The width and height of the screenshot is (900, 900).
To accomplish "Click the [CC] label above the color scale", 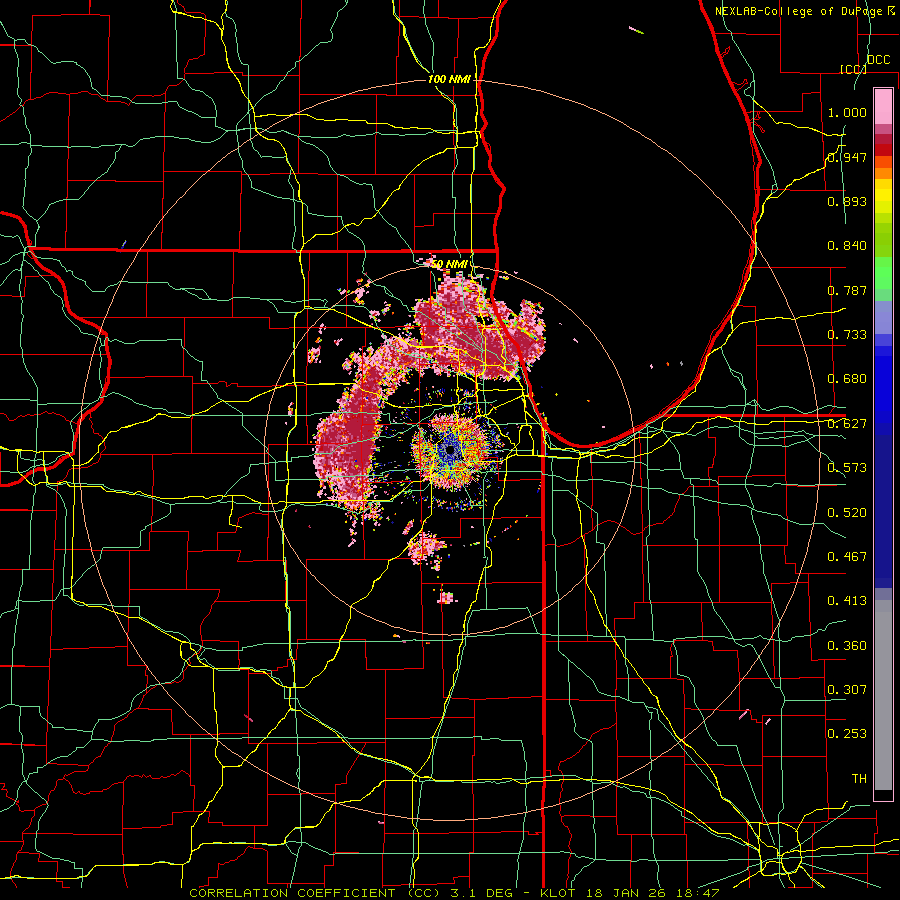I will [x=853, y=69].
